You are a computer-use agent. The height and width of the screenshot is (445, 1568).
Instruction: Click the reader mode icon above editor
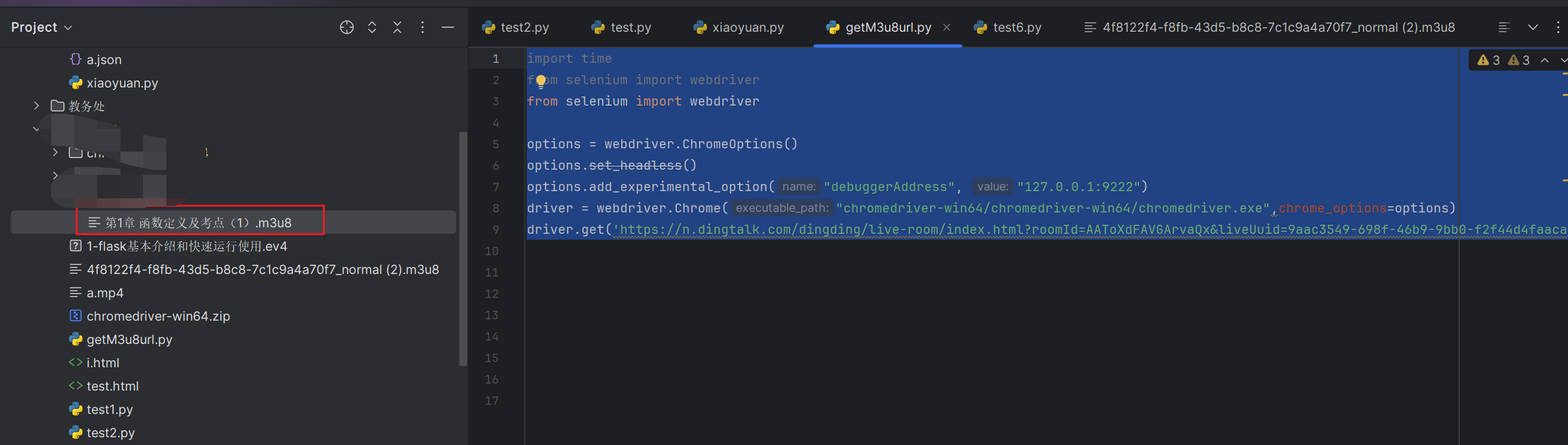(1504, 27)
